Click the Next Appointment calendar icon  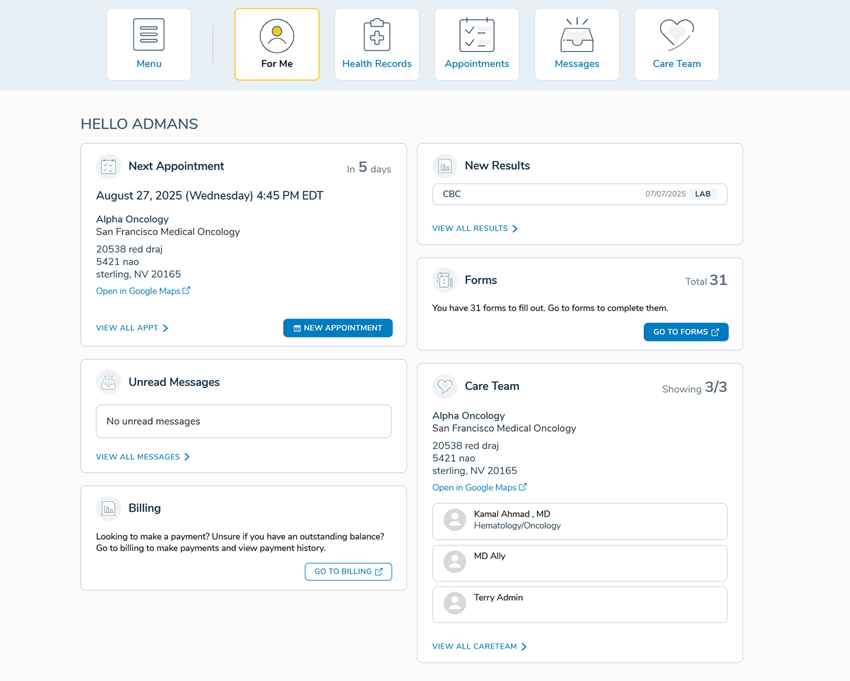coord(108,167)
